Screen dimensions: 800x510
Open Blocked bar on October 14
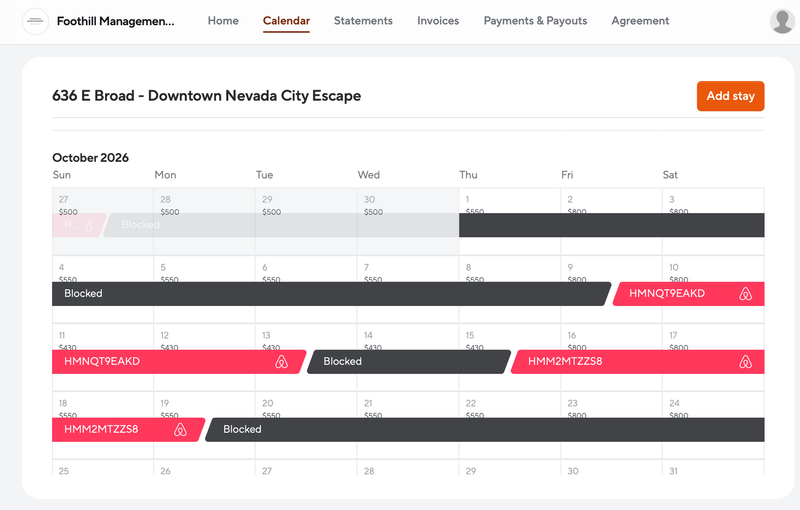point(409,362)
